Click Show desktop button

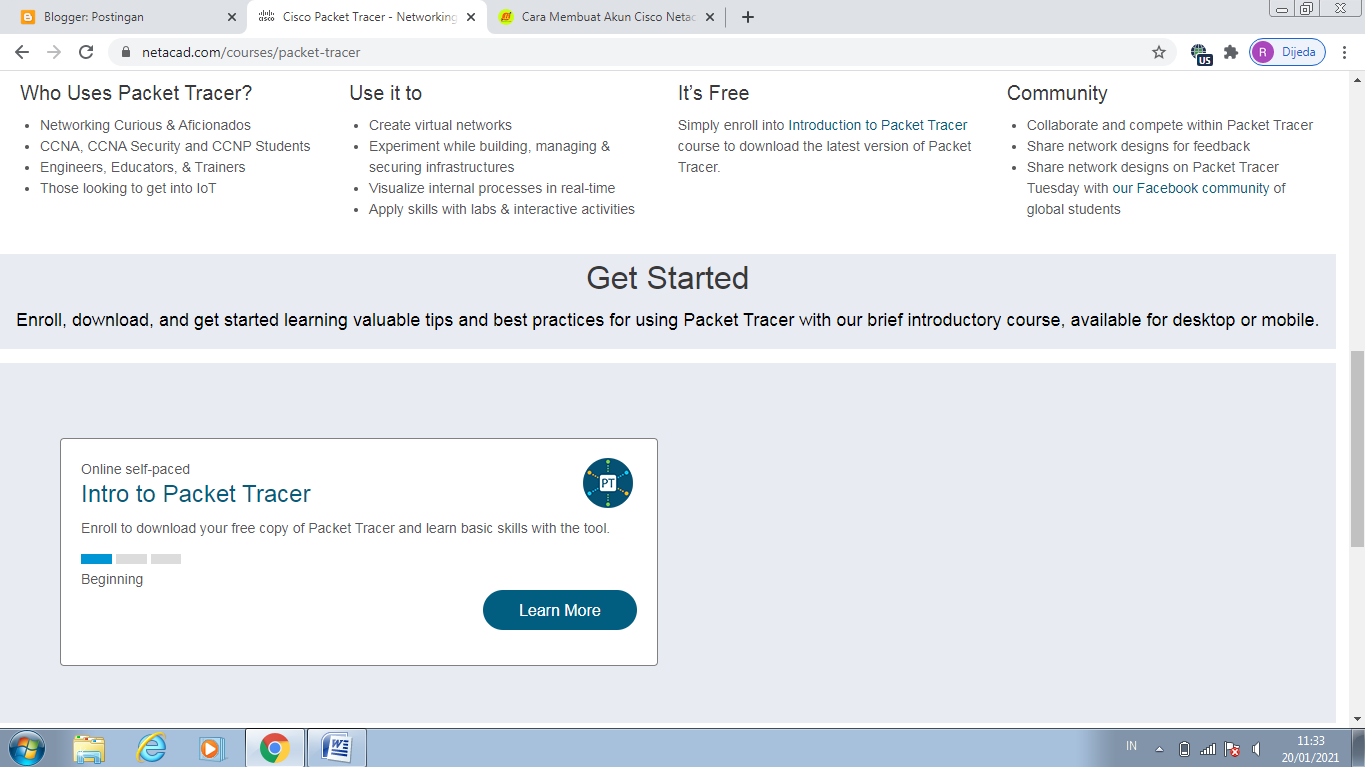click(1358, 748)
